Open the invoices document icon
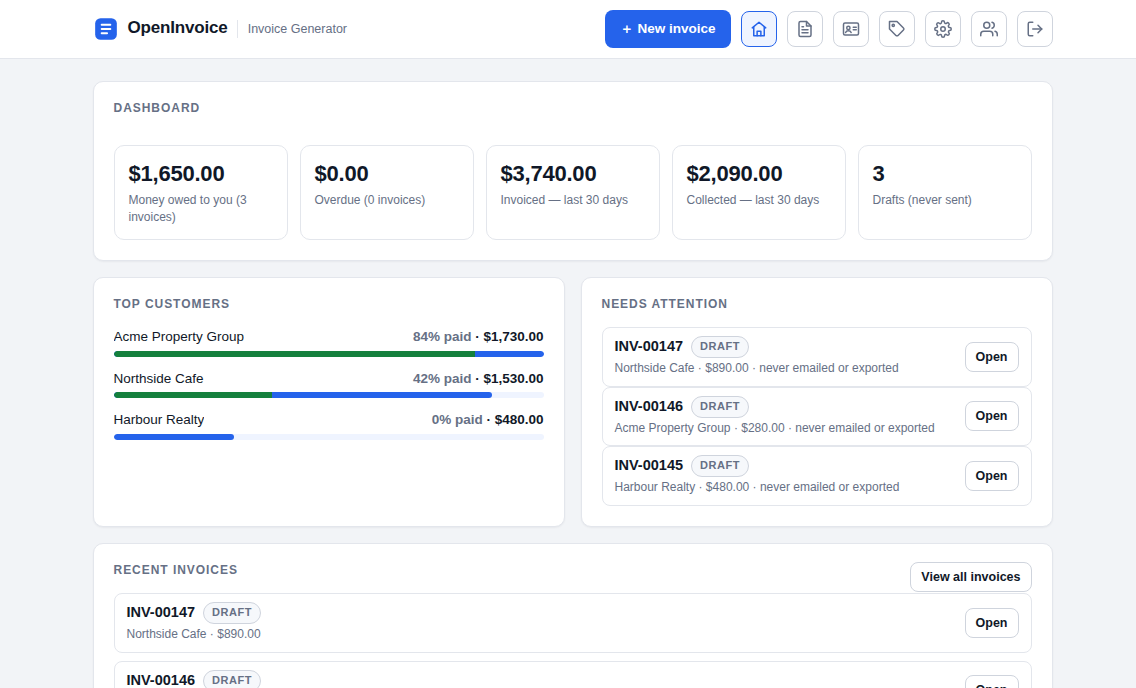Image resolution: width=1136 pixels, height=688 pixels. [x=805, y=29]
